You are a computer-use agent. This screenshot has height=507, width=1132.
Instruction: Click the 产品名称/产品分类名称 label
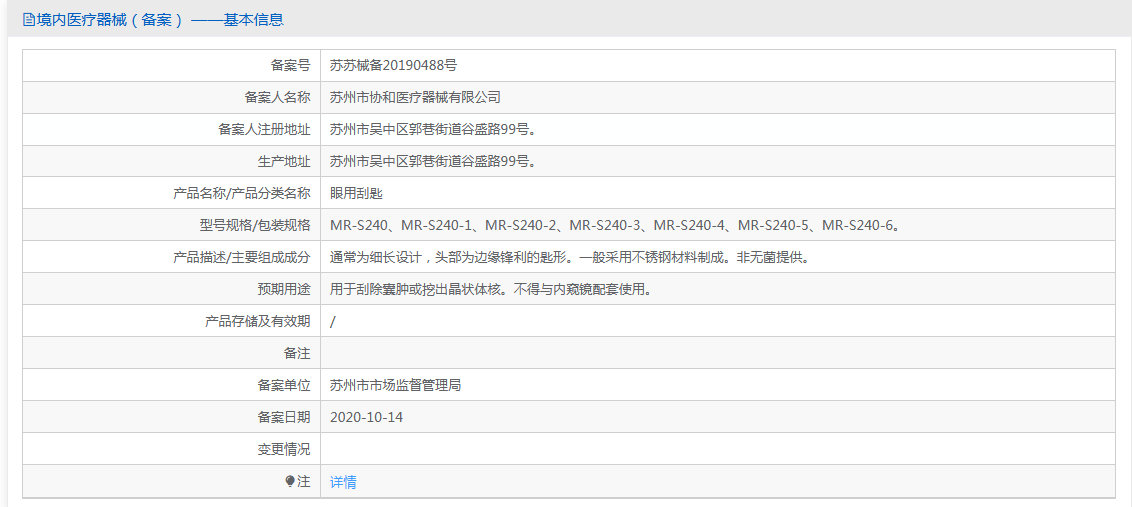point(242,193)
